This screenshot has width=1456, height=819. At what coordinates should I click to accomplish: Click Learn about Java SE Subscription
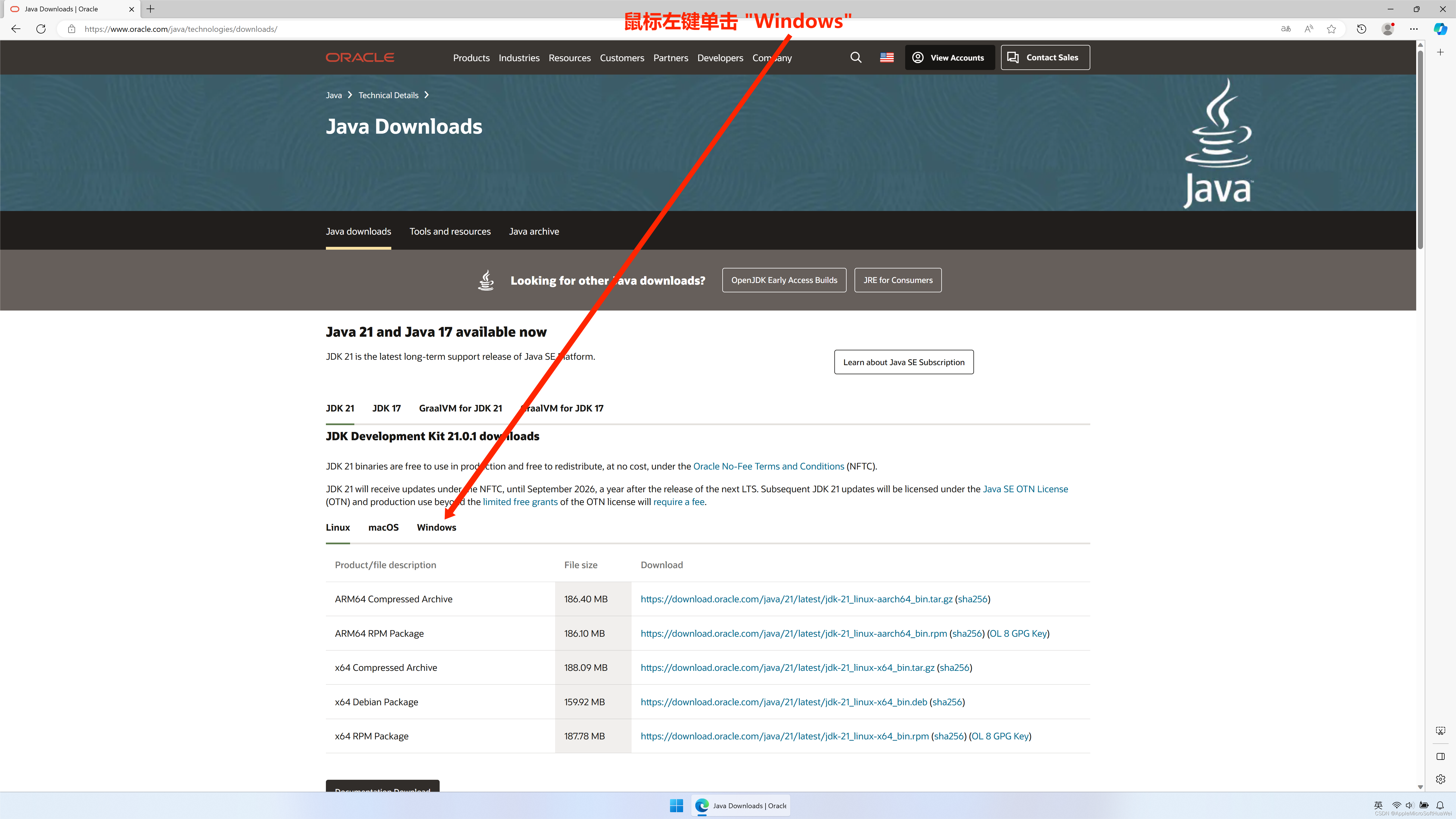904,362
